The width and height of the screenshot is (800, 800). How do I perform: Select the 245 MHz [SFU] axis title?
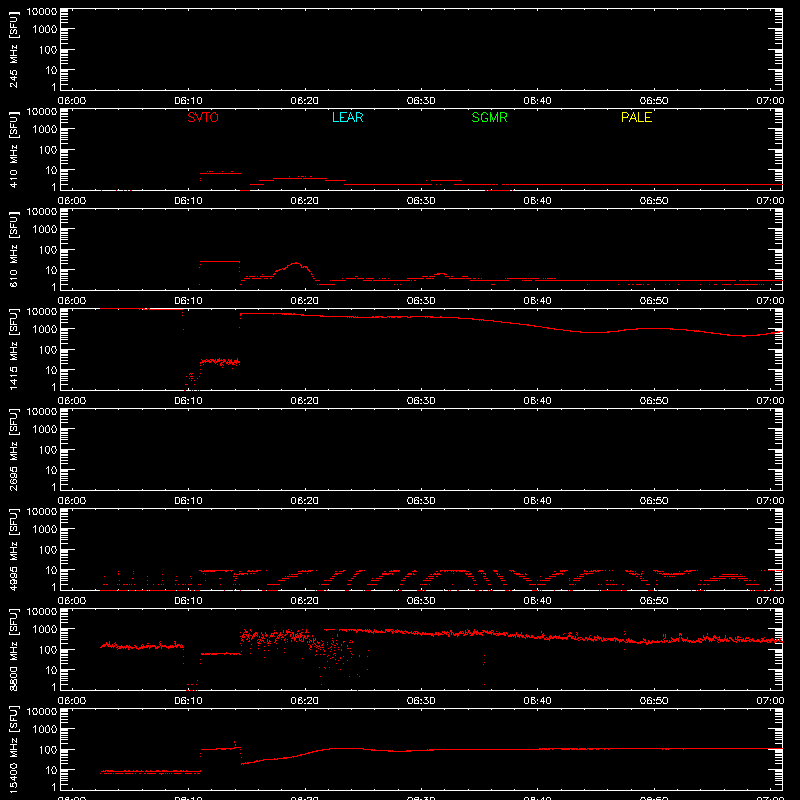[x=13, y=50]
